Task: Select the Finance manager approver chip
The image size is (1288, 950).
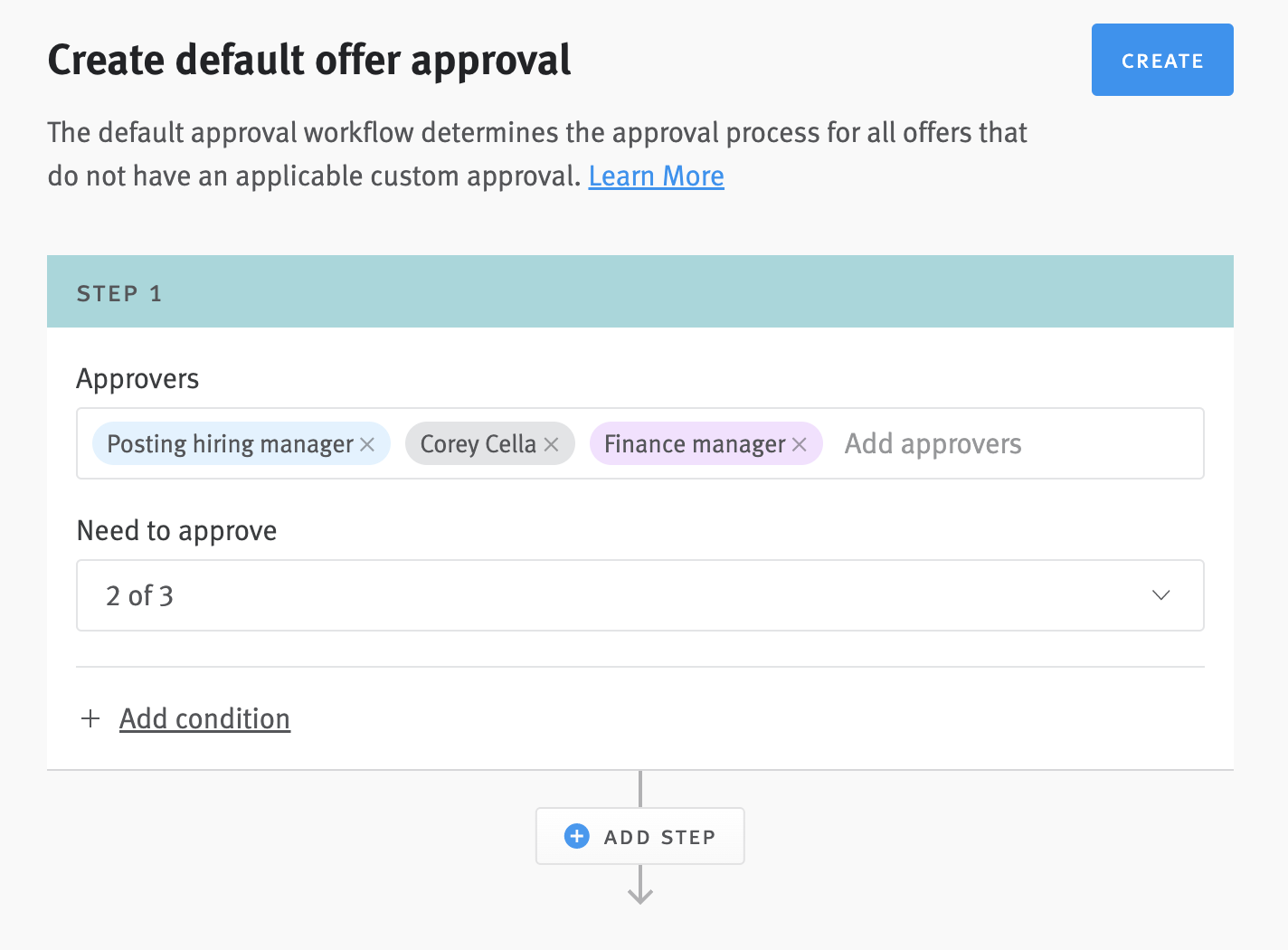Action: point(695,444)
